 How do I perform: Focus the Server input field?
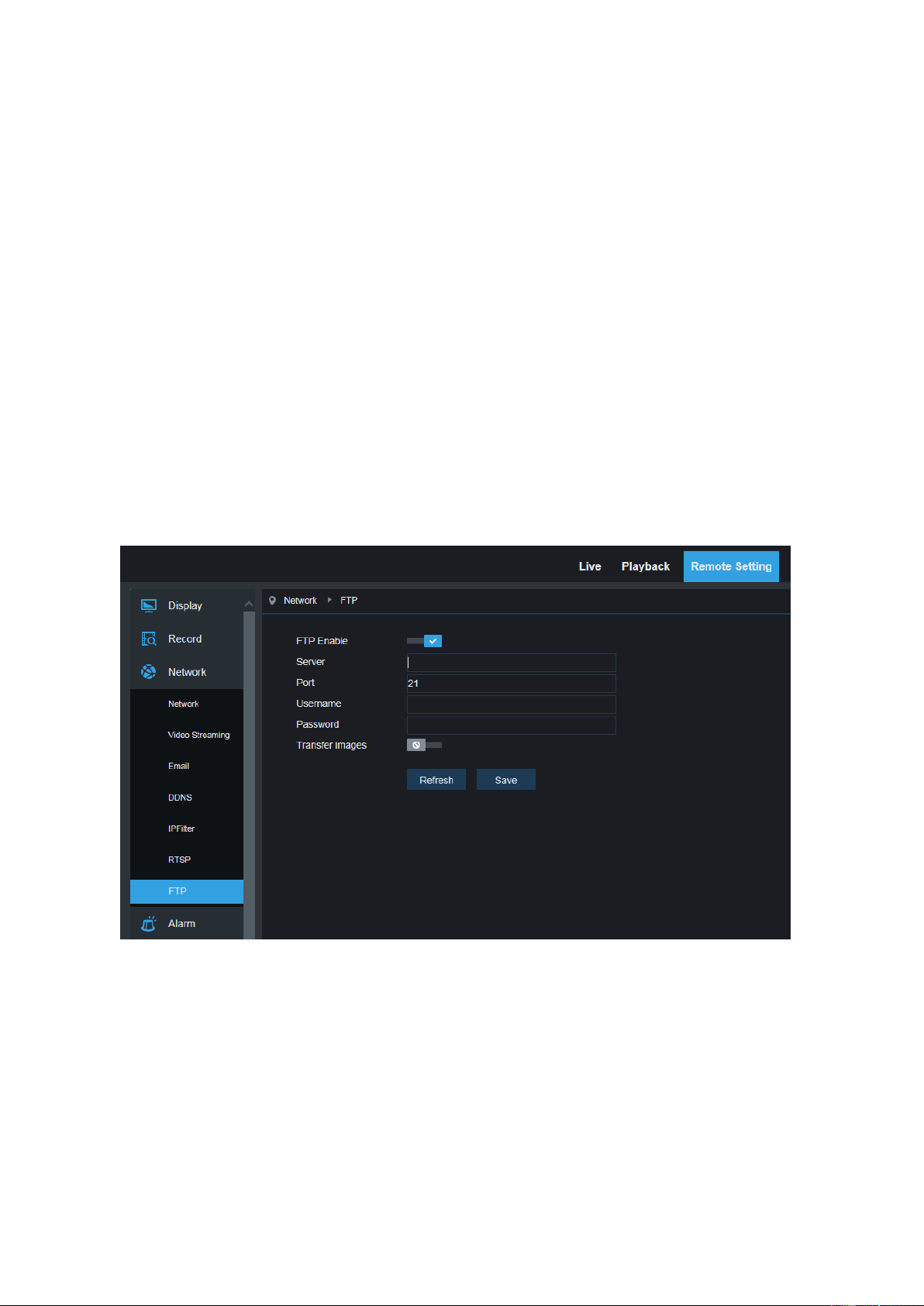click(512, 662)
